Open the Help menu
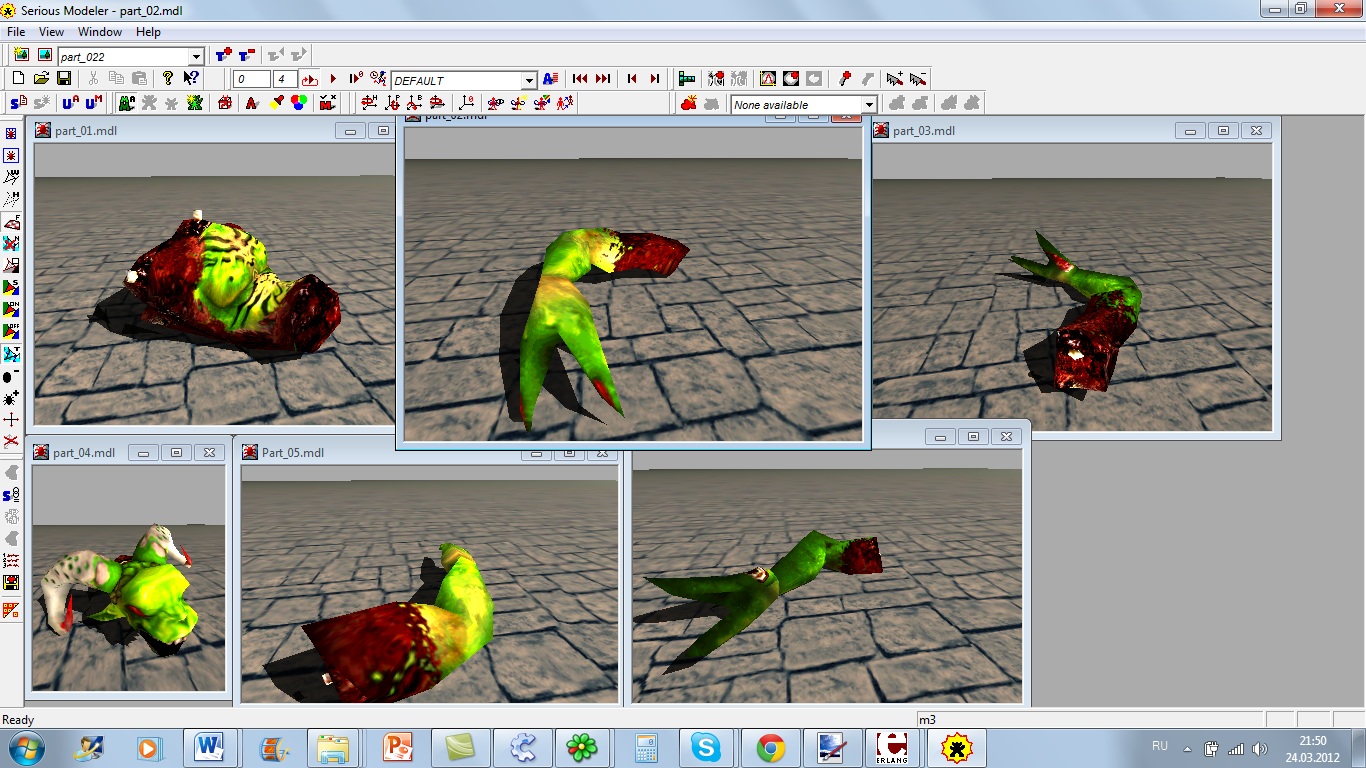Screen dimensions: 1366x768 tap(148, 32)
